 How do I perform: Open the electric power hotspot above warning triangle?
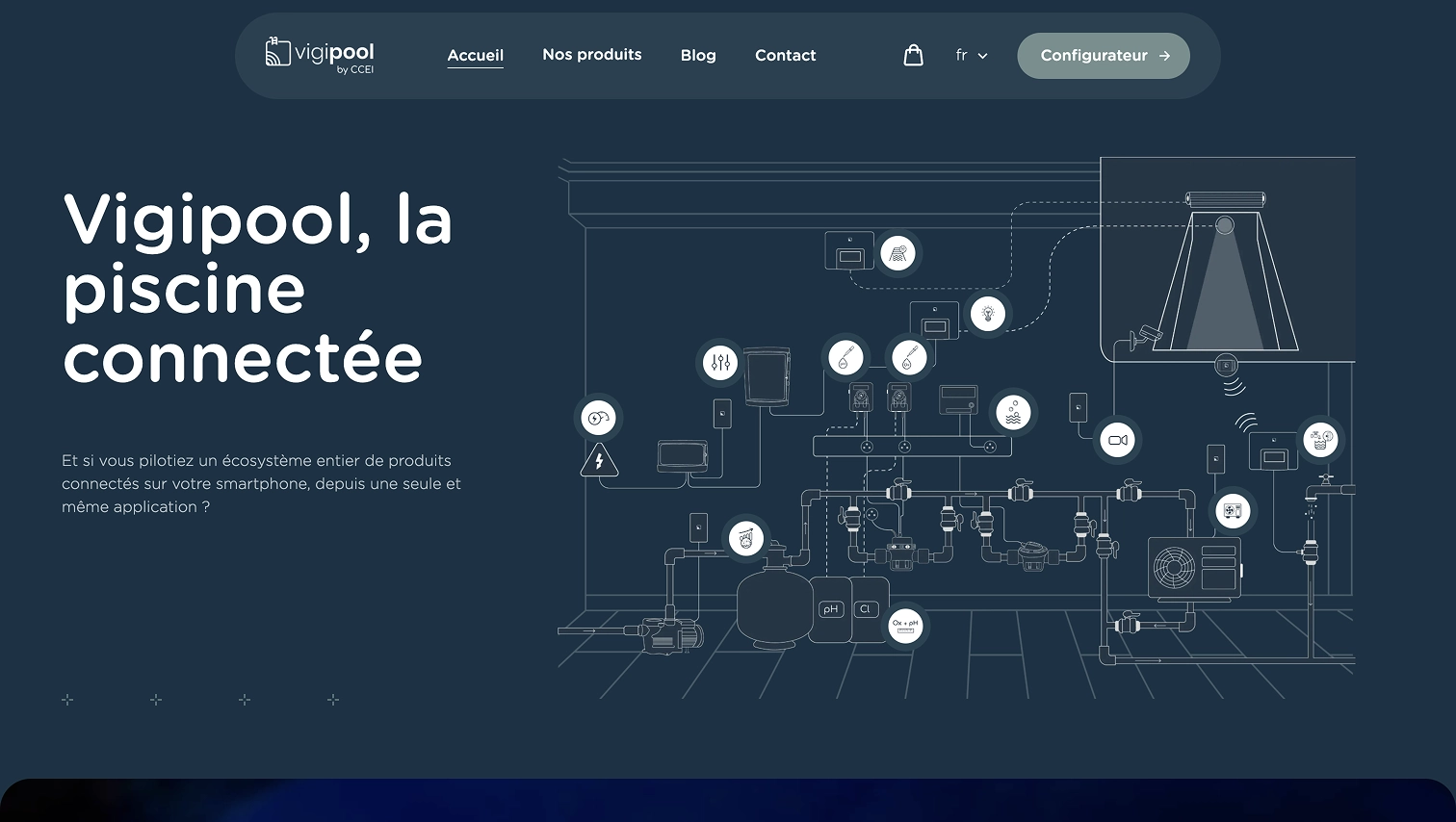598,418
